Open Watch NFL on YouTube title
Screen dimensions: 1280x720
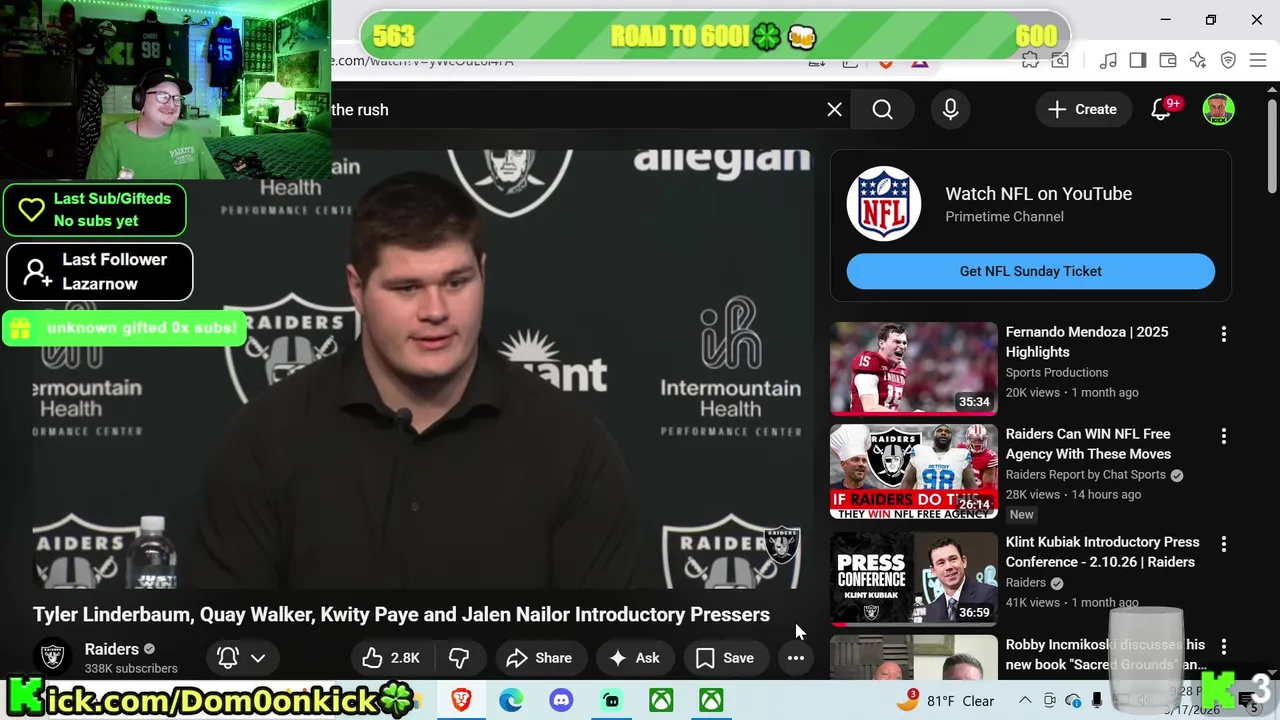click(x=1039, y=194)
